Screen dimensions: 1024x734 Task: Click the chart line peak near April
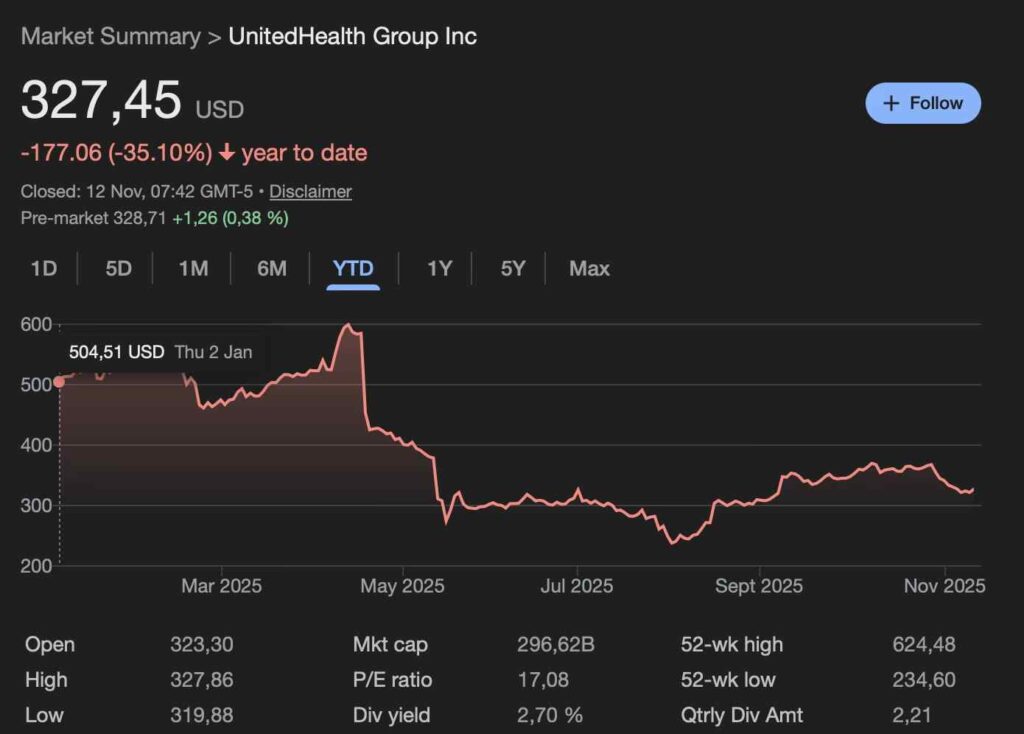click(347, 325)
